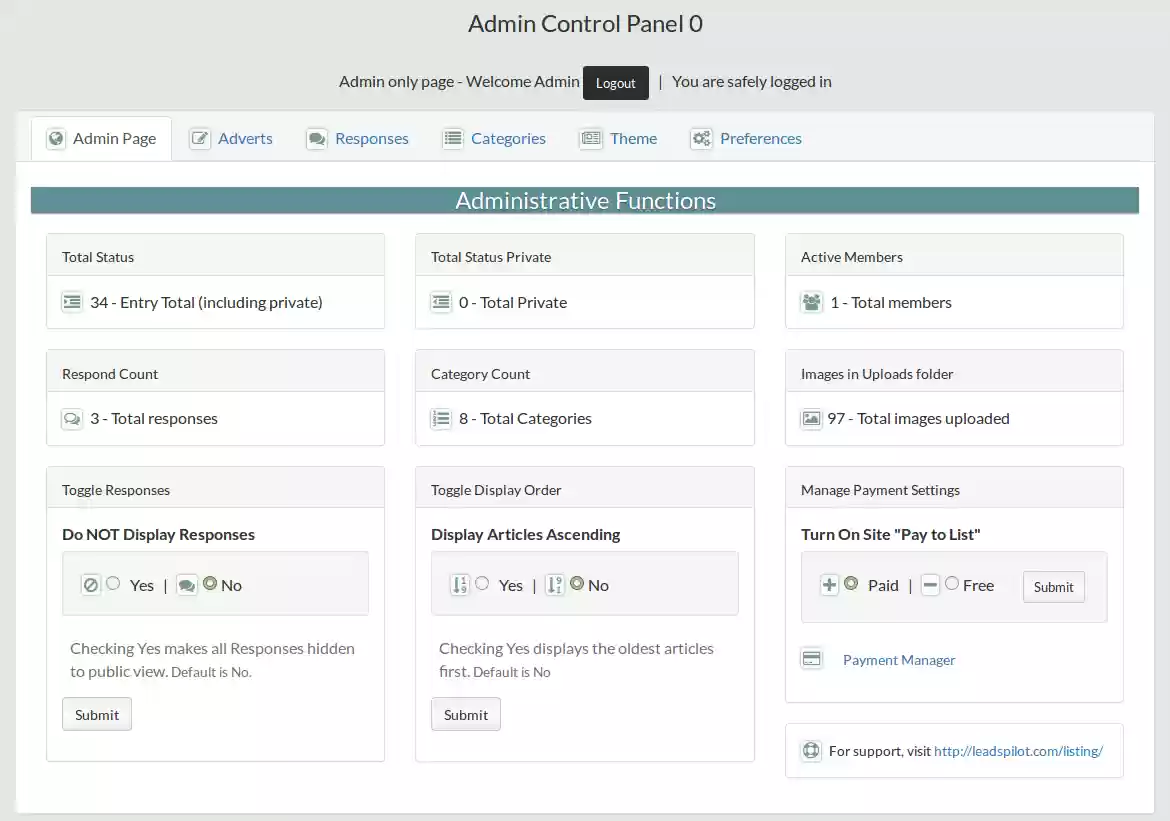Open the Payment Manager link
1170x821 pixels.
tap(898, 659)
